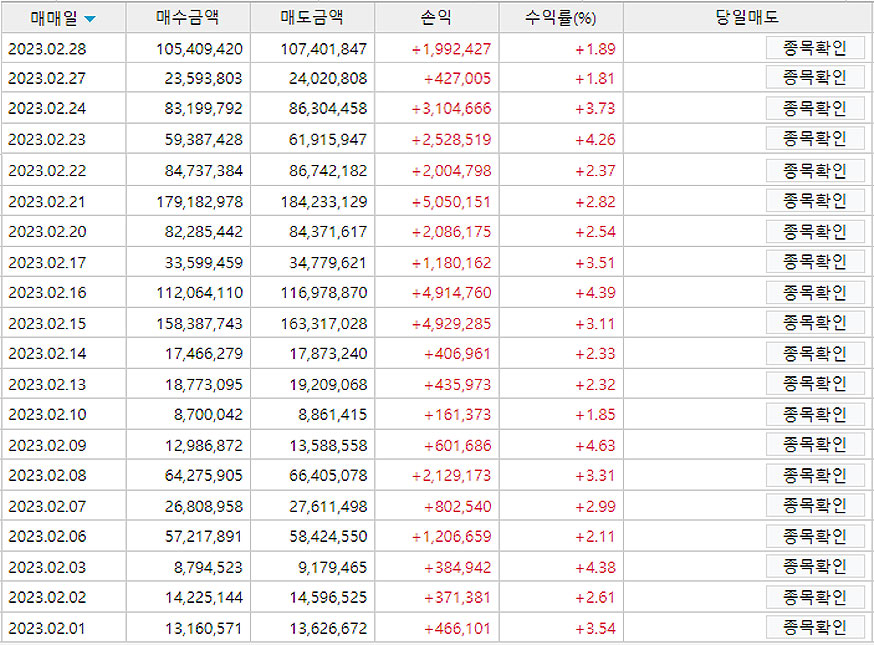This screenshot has height=645, width=874.
Task: Click 종목확인 for 2023.02.23
Action: (x=815, y=138)
